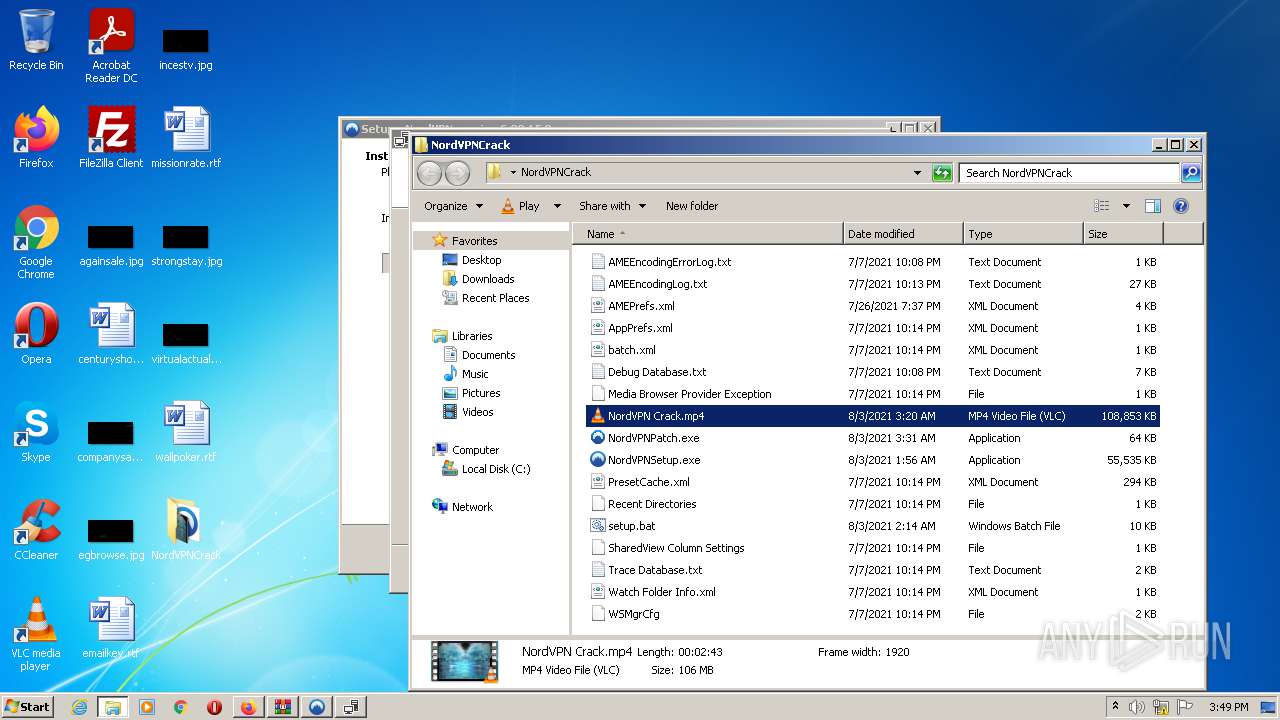The height and width of the screenshot is (720, 1280).
Task: Open Start menu
Action: pyautogui.click(x=27, y=707)
